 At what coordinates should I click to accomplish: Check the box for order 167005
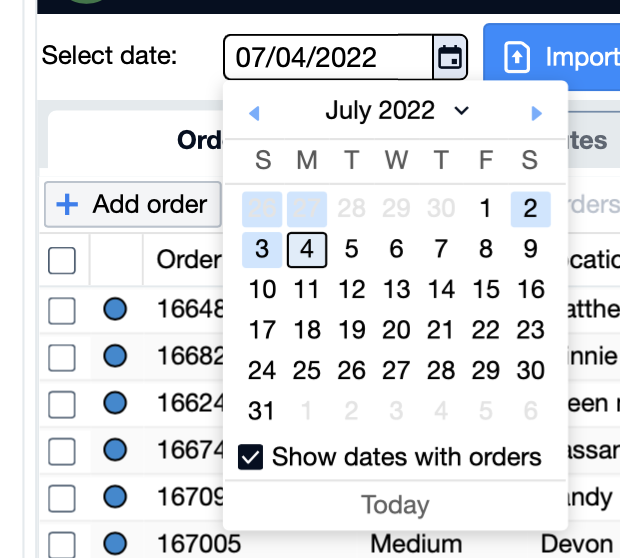(x=62, y=544)
